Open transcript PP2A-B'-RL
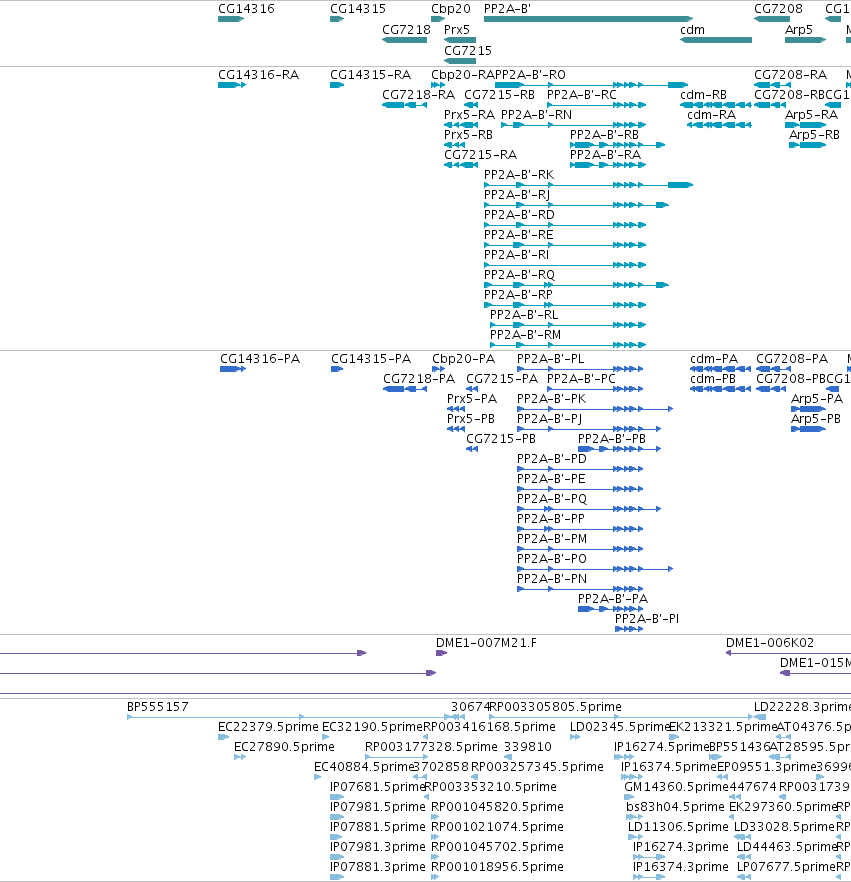Viewport: 851px width, 882px height. coord(524,315)
